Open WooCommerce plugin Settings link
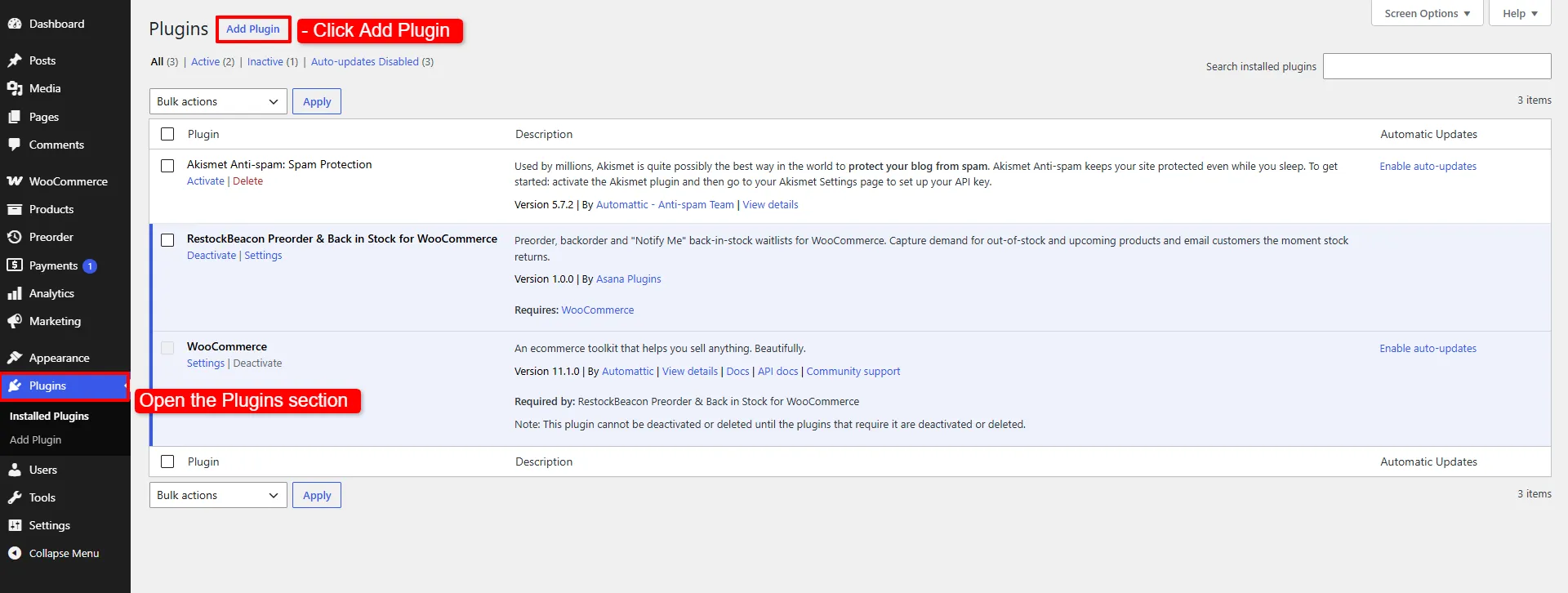 pos(206,363)
